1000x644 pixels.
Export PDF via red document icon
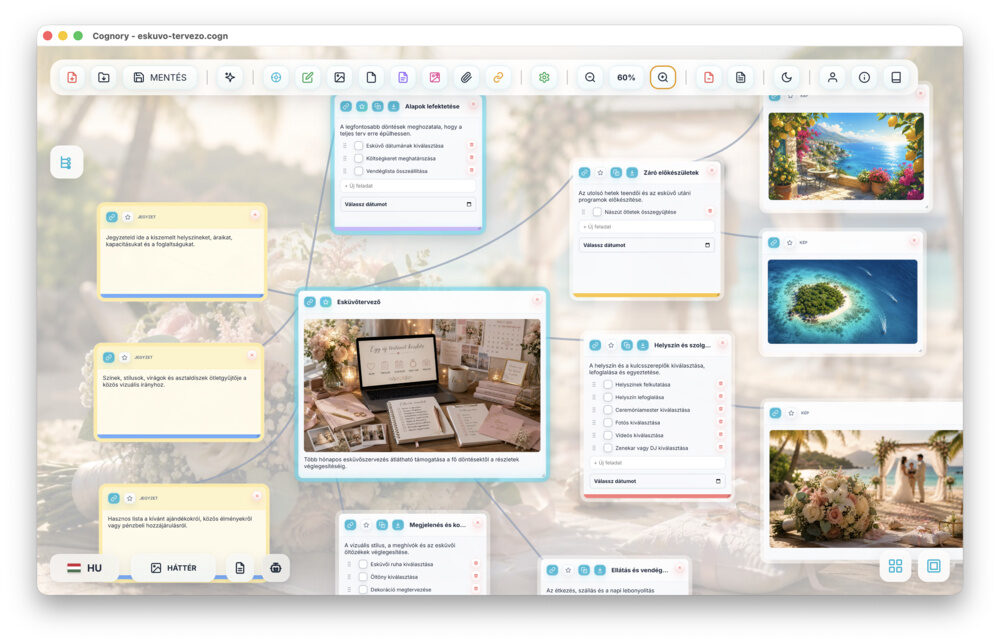[x=709, y=77]
